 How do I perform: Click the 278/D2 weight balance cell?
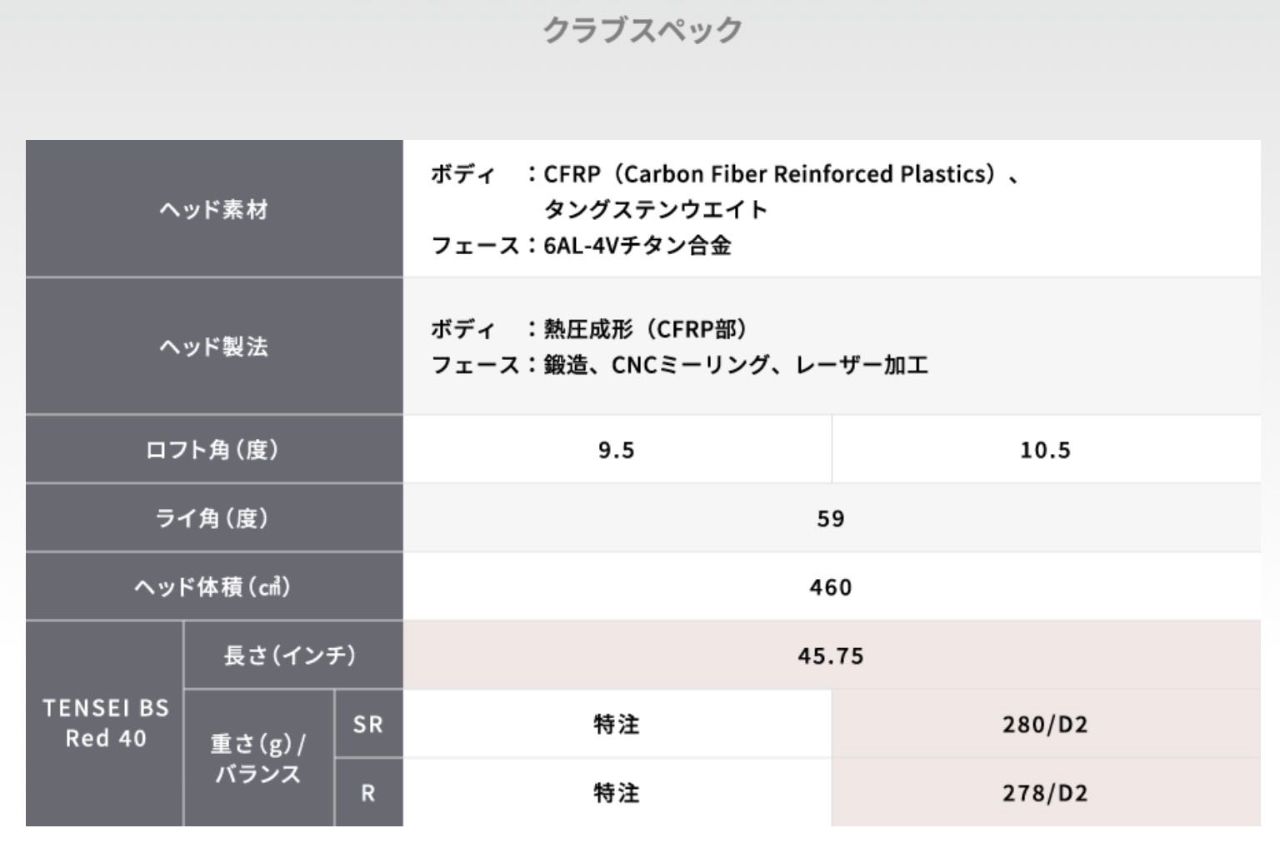coord(1045,793)
